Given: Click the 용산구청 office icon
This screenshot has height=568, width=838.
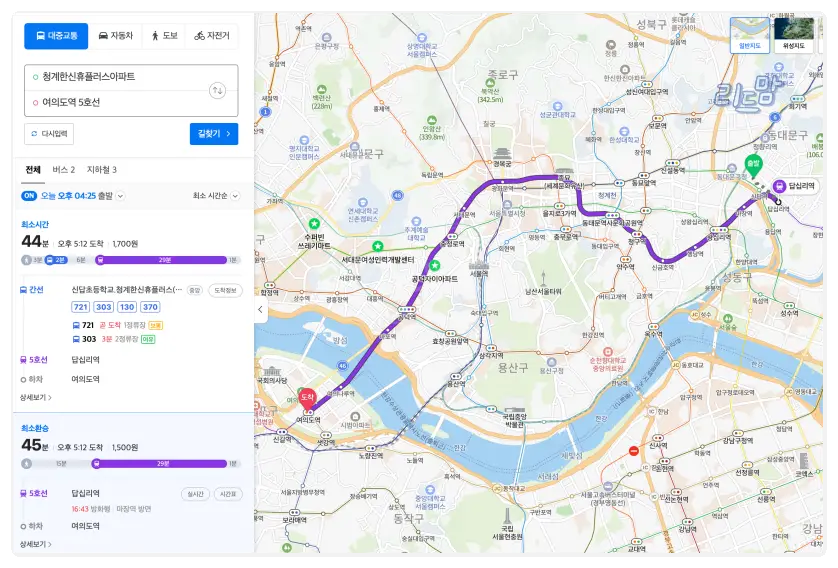Looking at the screenshot, I should [552, 362].
